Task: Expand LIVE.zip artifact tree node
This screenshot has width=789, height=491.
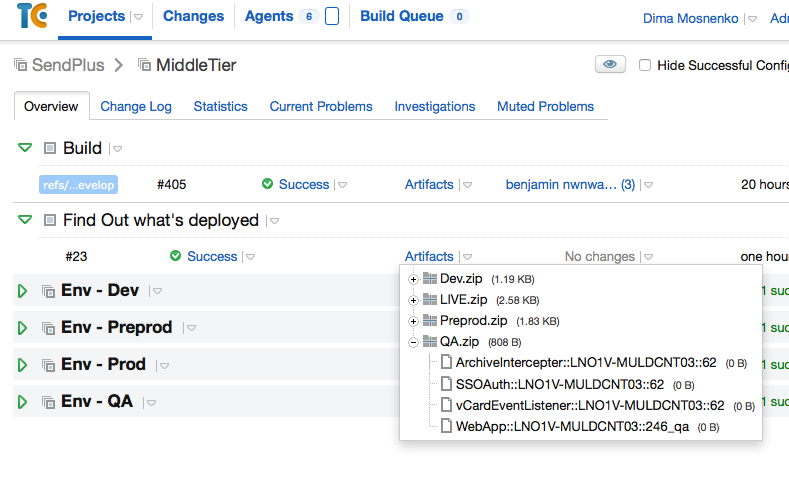Action: [413, 300]
